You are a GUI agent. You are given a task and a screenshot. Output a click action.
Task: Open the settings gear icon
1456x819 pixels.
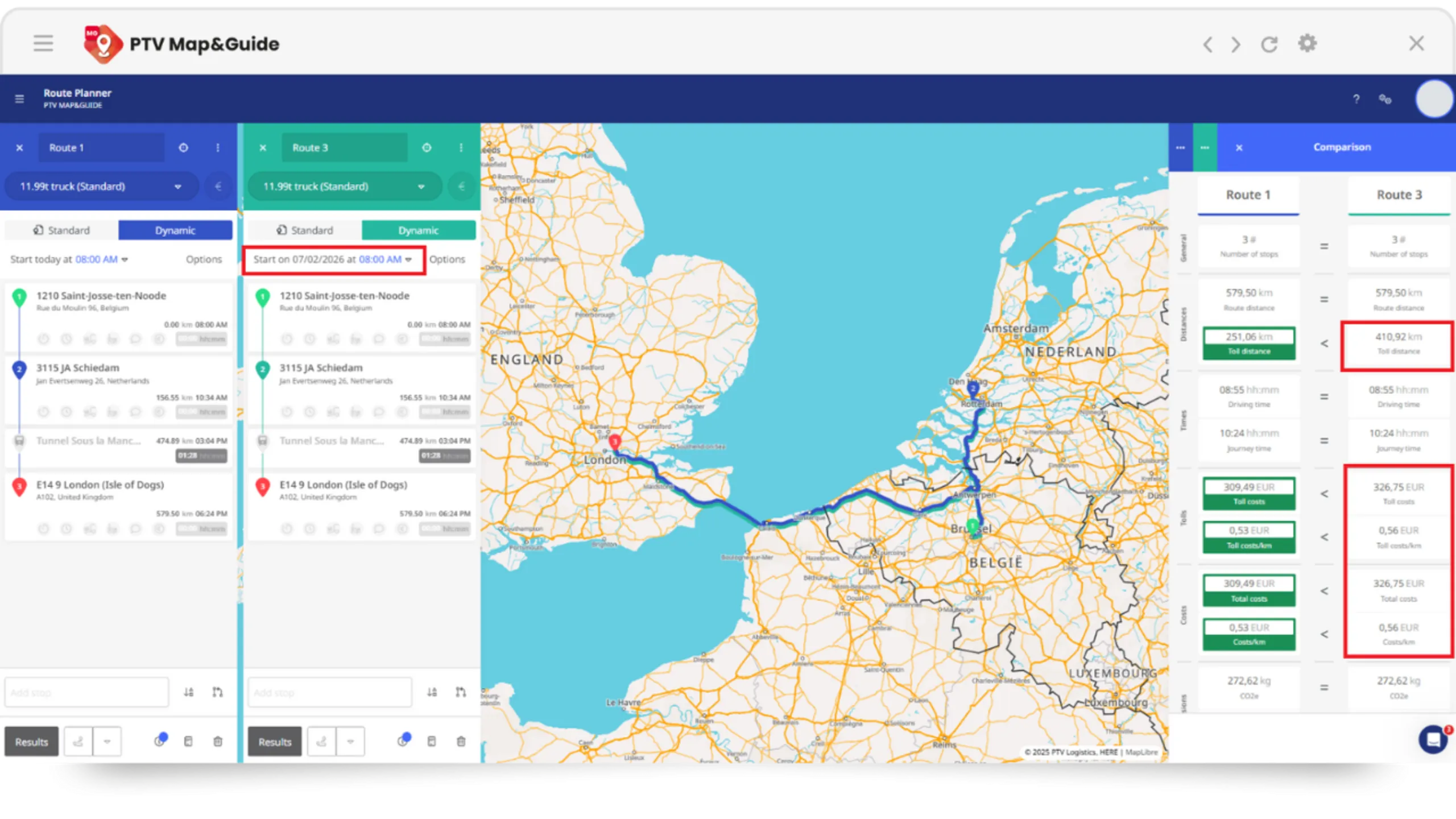pos(1307,43)
